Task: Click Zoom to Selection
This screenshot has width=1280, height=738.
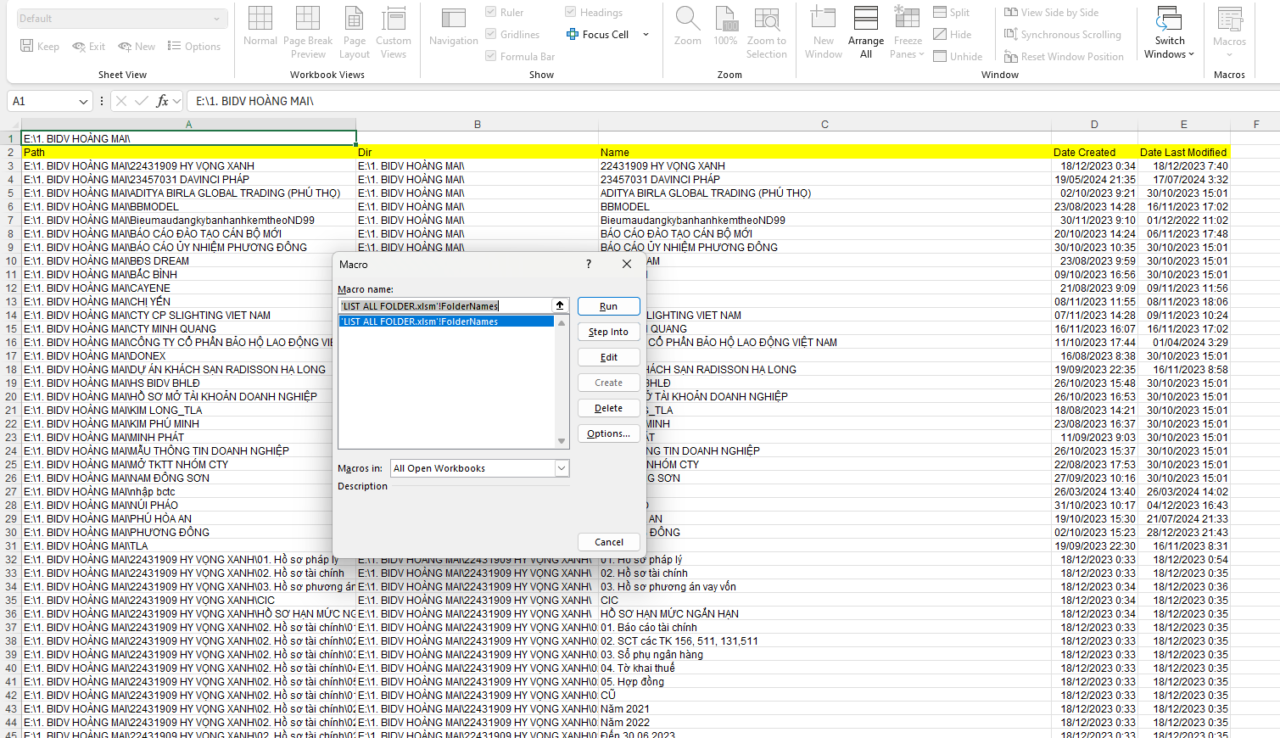Action: tap(767, 32)
